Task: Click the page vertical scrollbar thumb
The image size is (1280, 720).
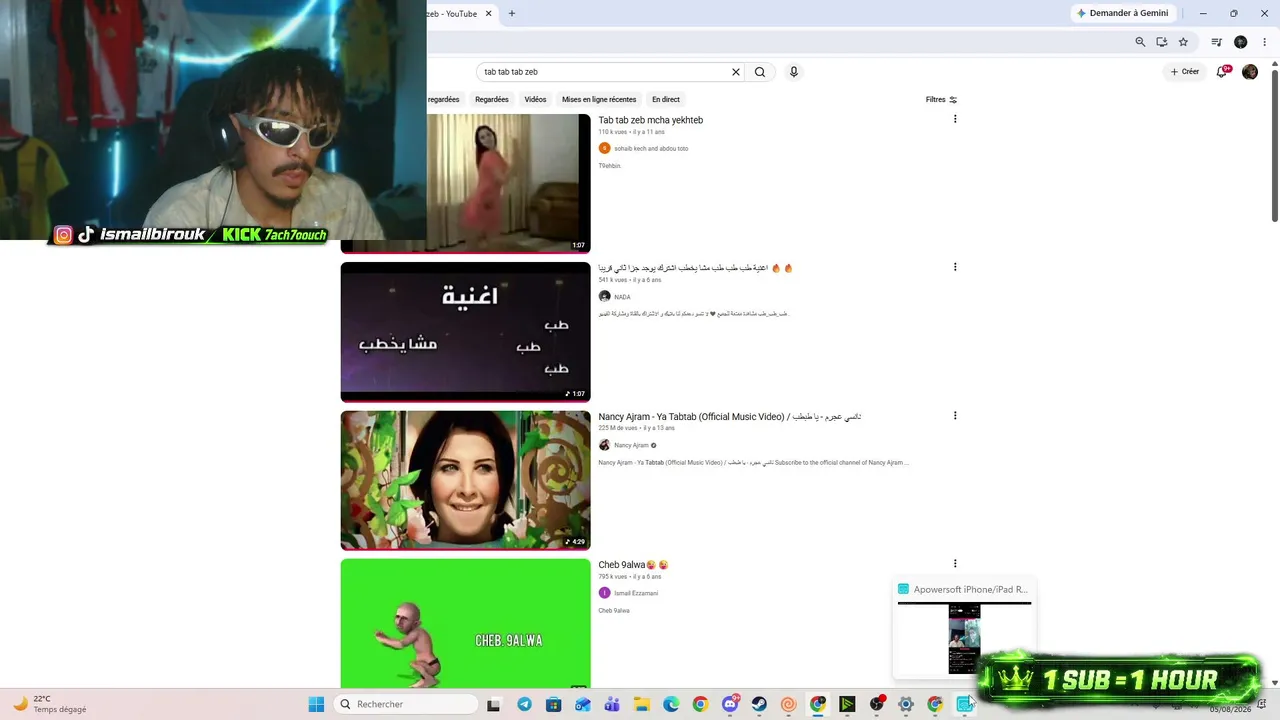Action: click(x=1275, y=145)
